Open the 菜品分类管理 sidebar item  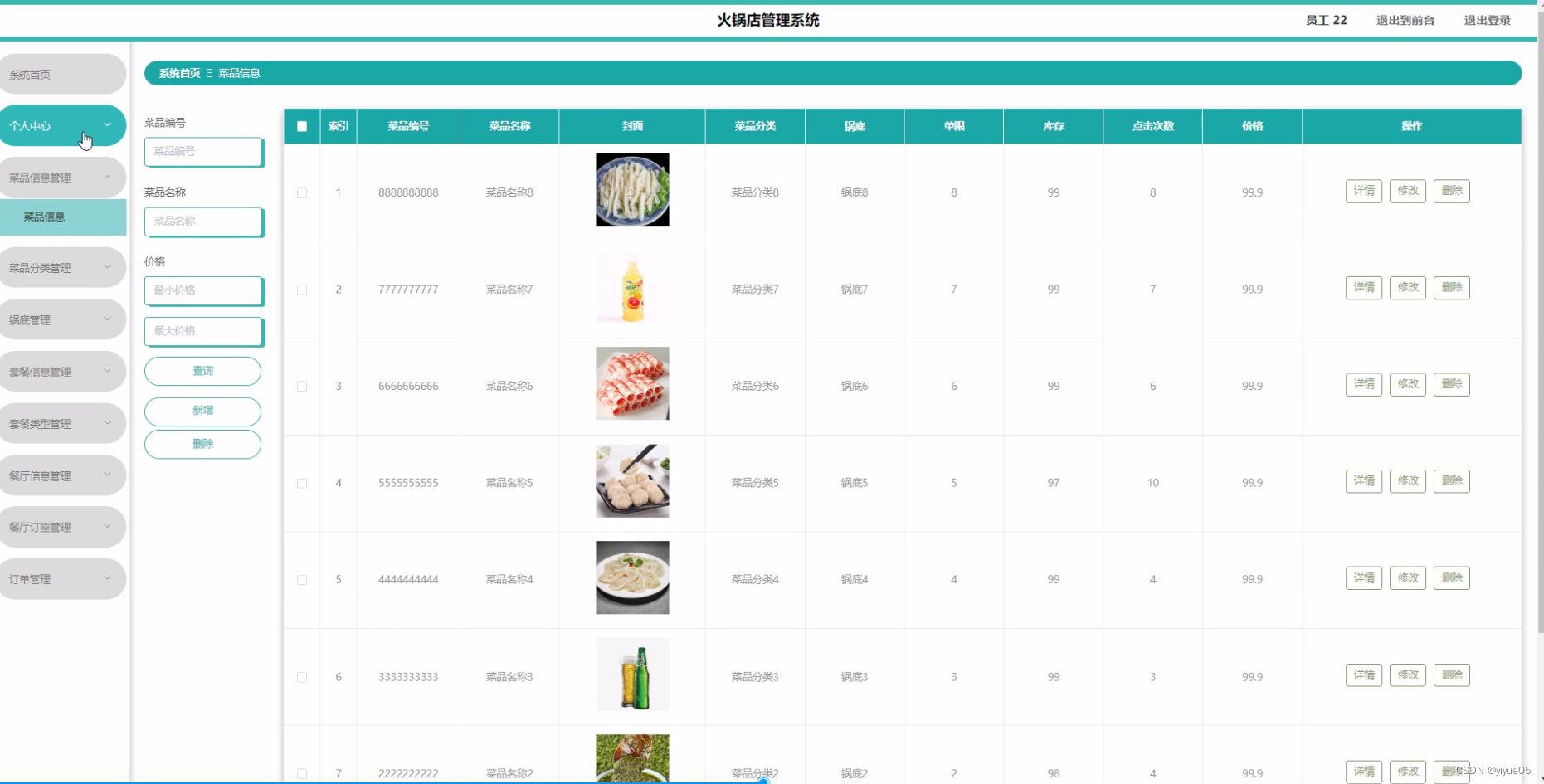pyautogui.click(x=62, y=268)
